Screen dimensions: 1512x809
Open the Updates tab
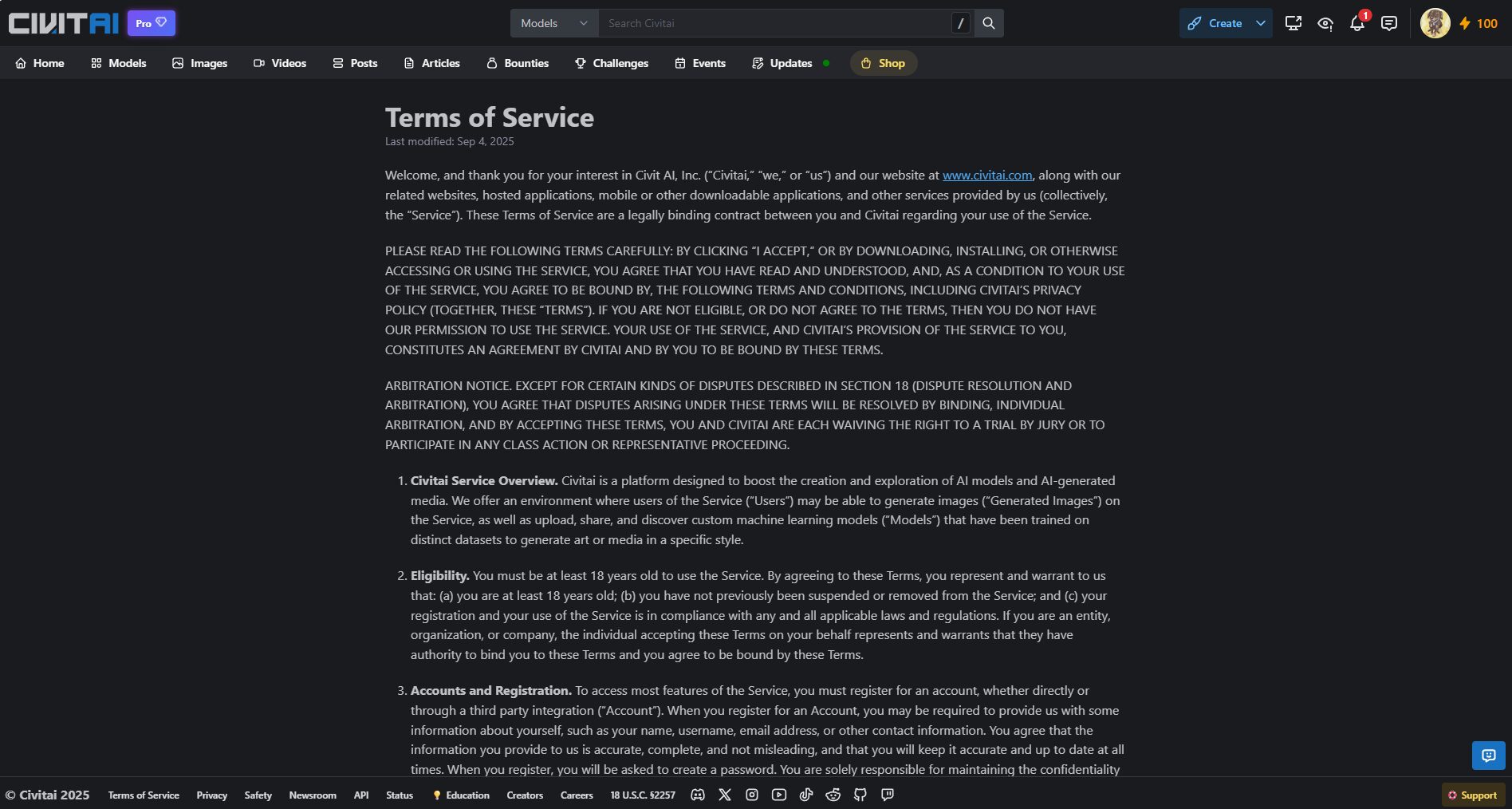[791, 63]
